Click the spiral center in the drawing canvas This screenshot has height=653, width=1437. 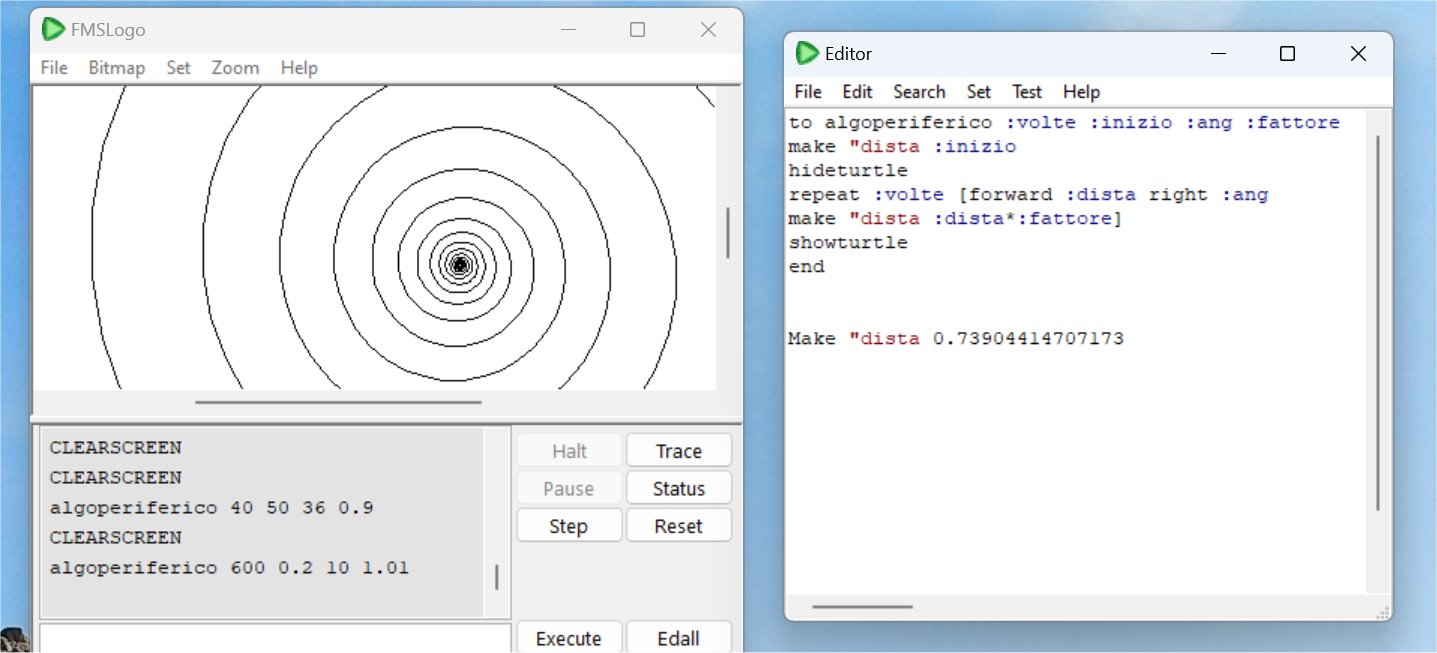[x=460, y=265]
